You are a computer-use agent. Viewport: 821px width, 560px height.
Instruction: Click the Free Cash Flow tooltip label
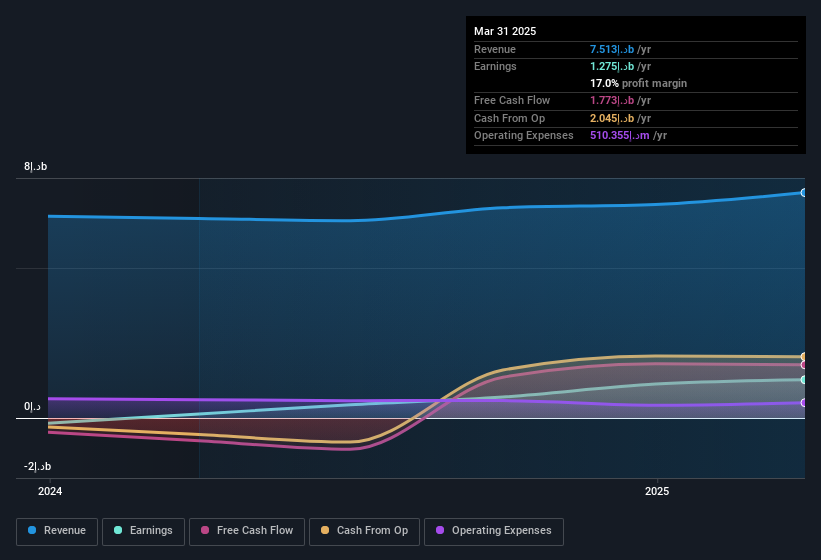click(x=512, y=100)
